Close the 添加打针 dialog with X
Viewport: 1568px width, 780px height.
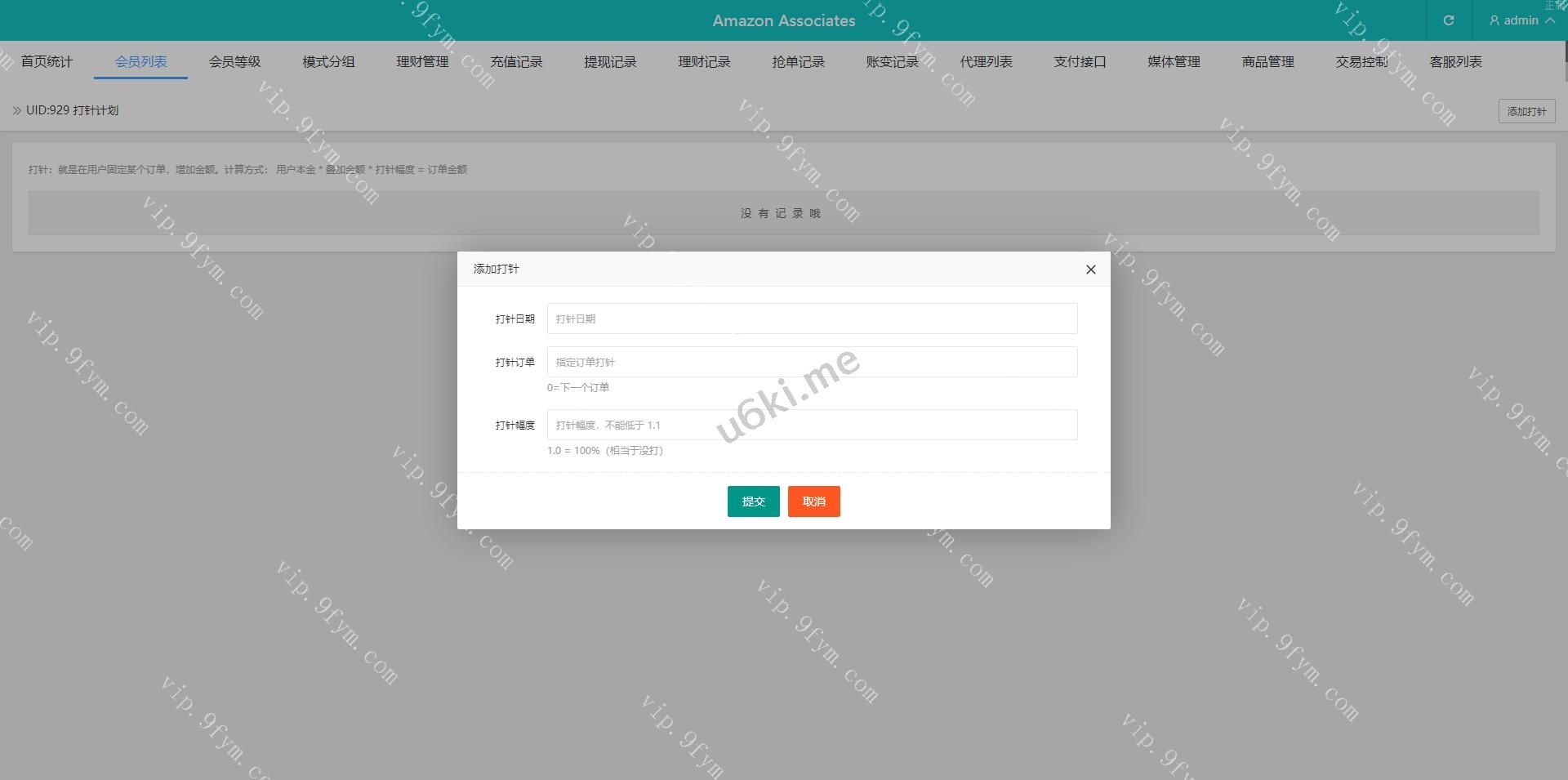click(1090, 270)
